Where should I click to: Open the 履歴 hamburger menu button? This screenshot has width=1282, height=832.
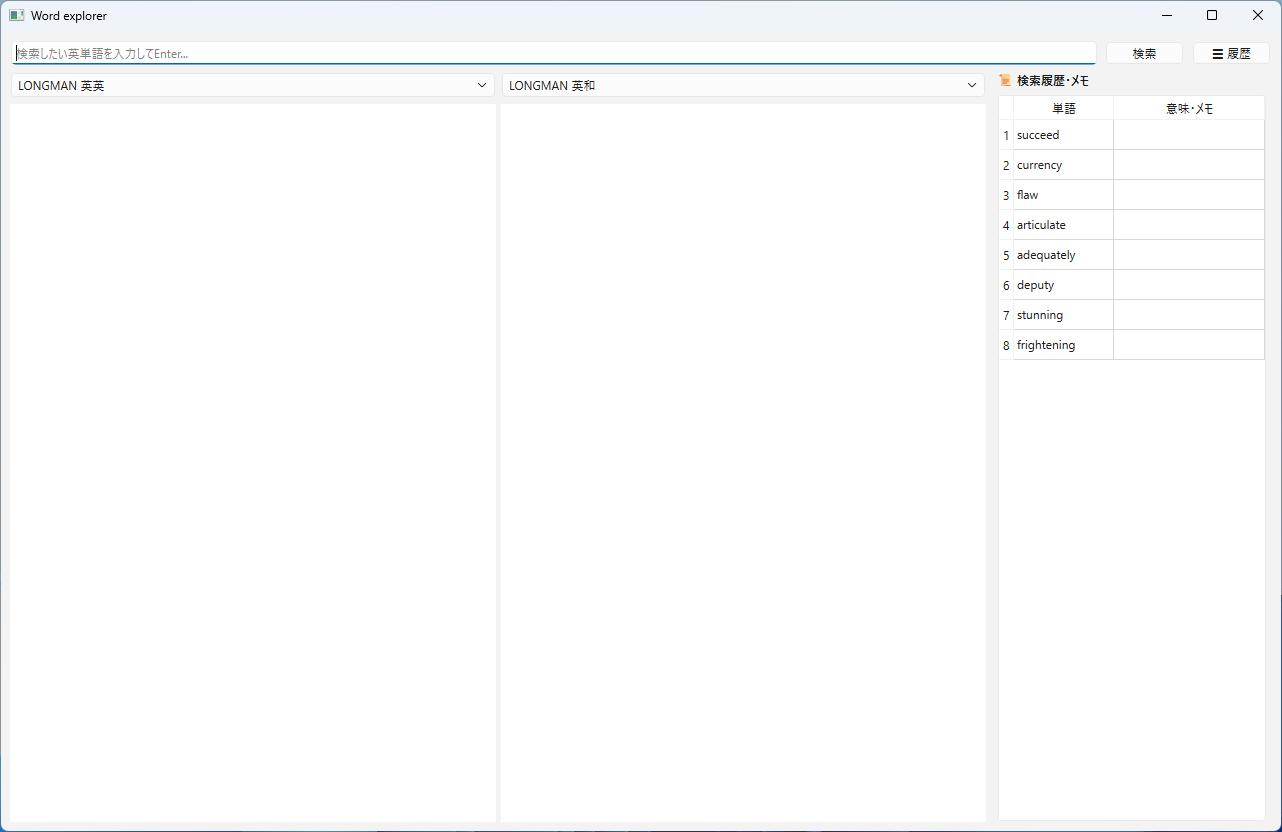click(x=1231, y=53)
